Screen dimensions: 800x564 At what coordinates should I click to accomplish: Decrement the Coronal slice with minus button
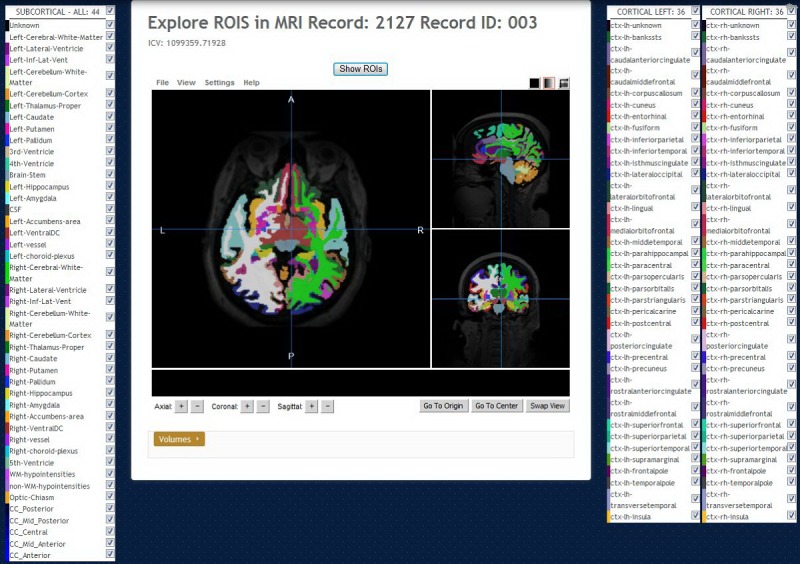click(263, 406)
